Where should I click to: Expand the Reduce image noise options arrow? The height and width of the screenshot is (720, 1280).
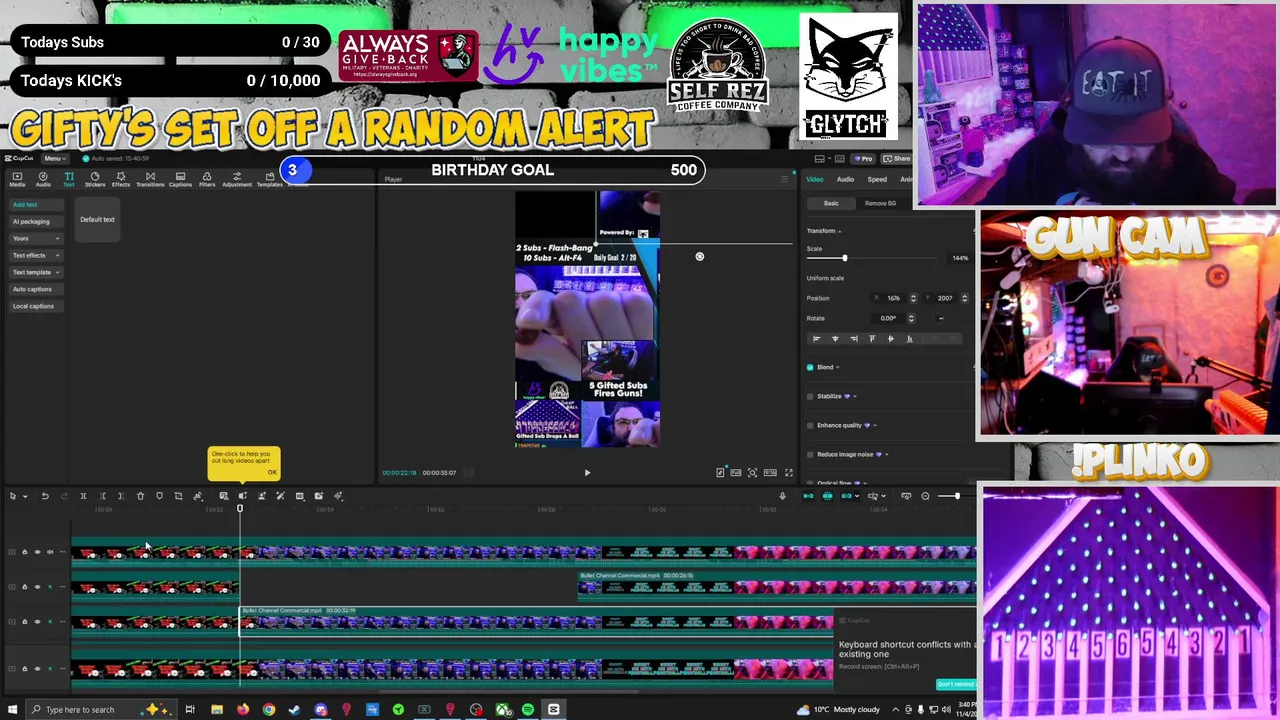point(887,454)
